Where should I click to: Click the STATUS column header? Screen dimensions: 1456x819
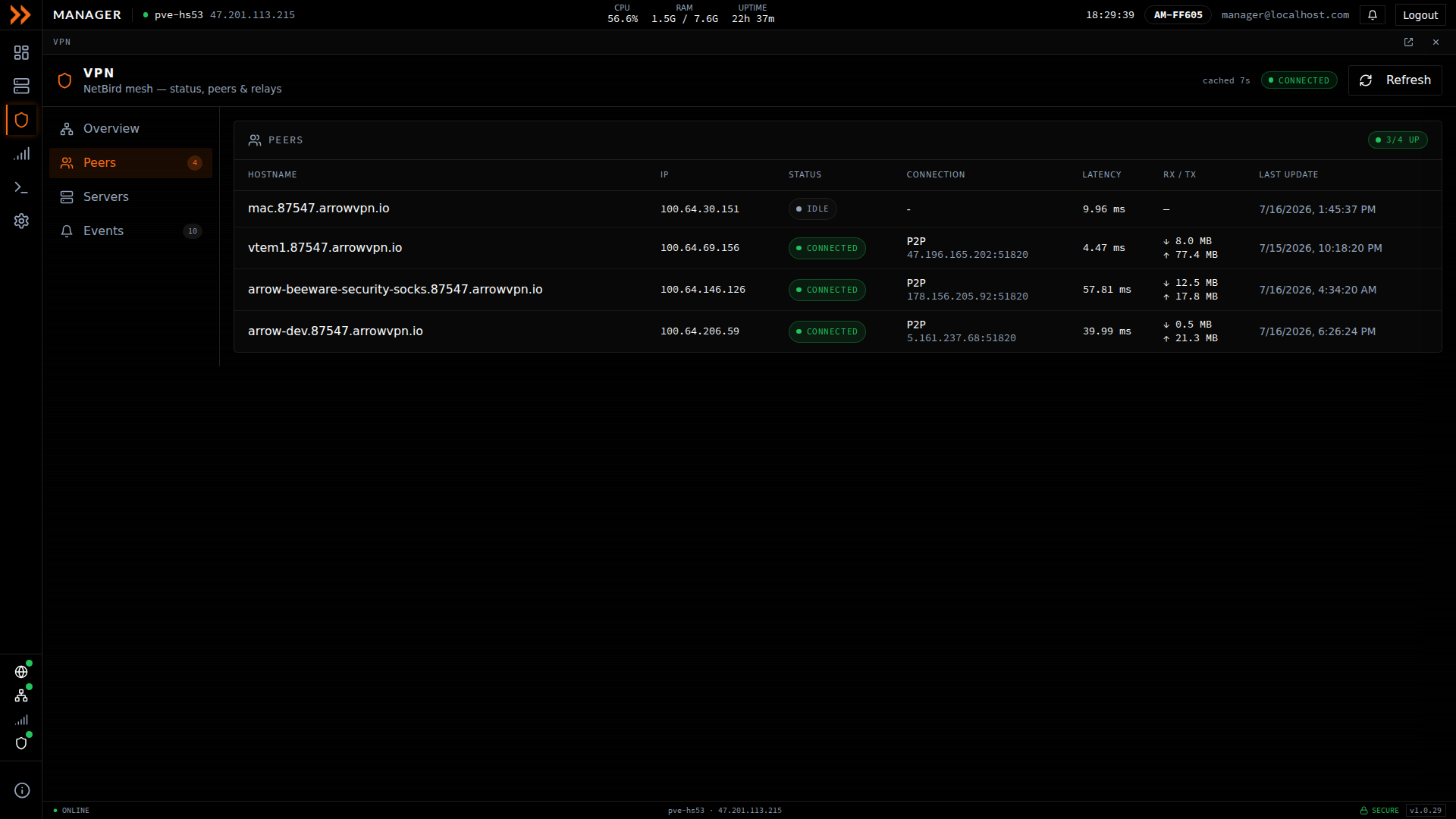tap(805, 175)
